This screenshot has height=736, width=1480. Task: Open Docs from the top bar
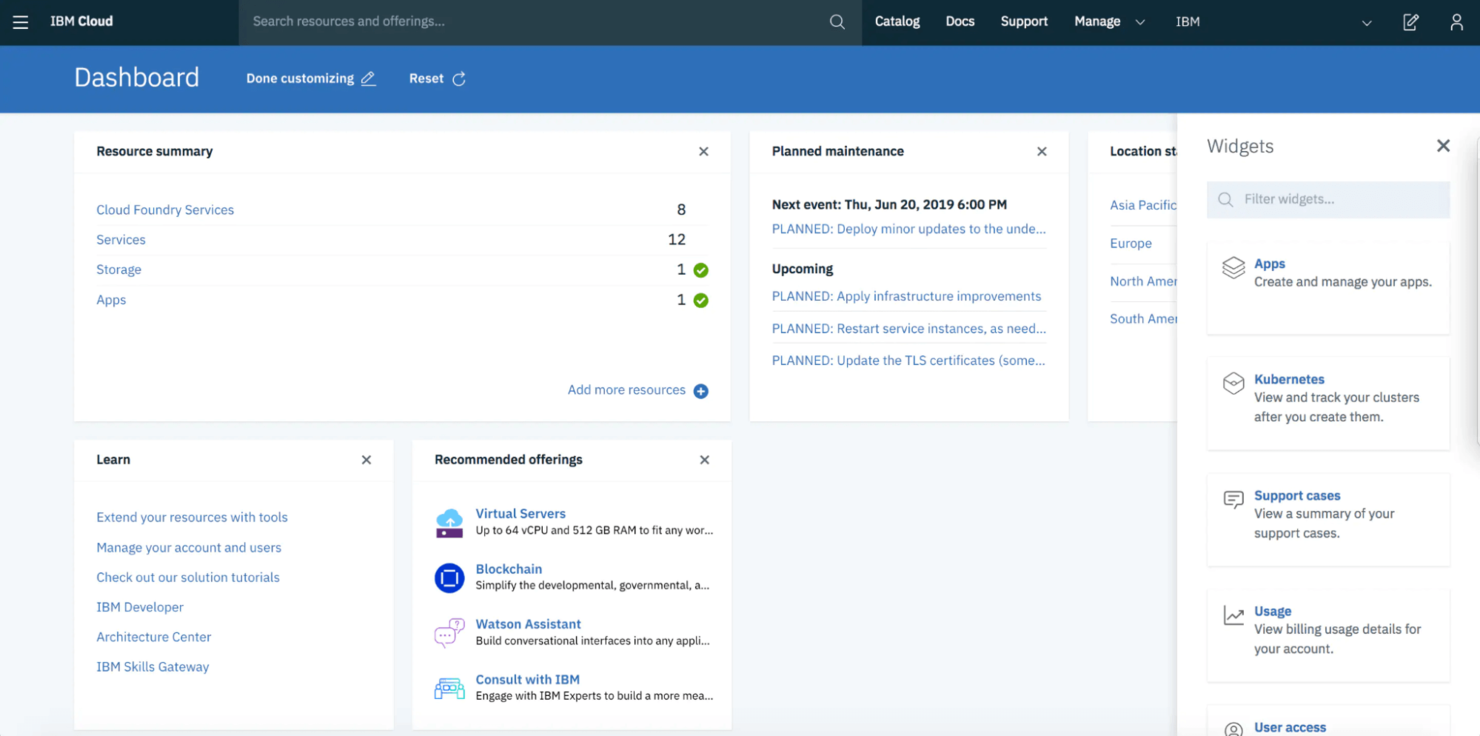coord(959,21)
